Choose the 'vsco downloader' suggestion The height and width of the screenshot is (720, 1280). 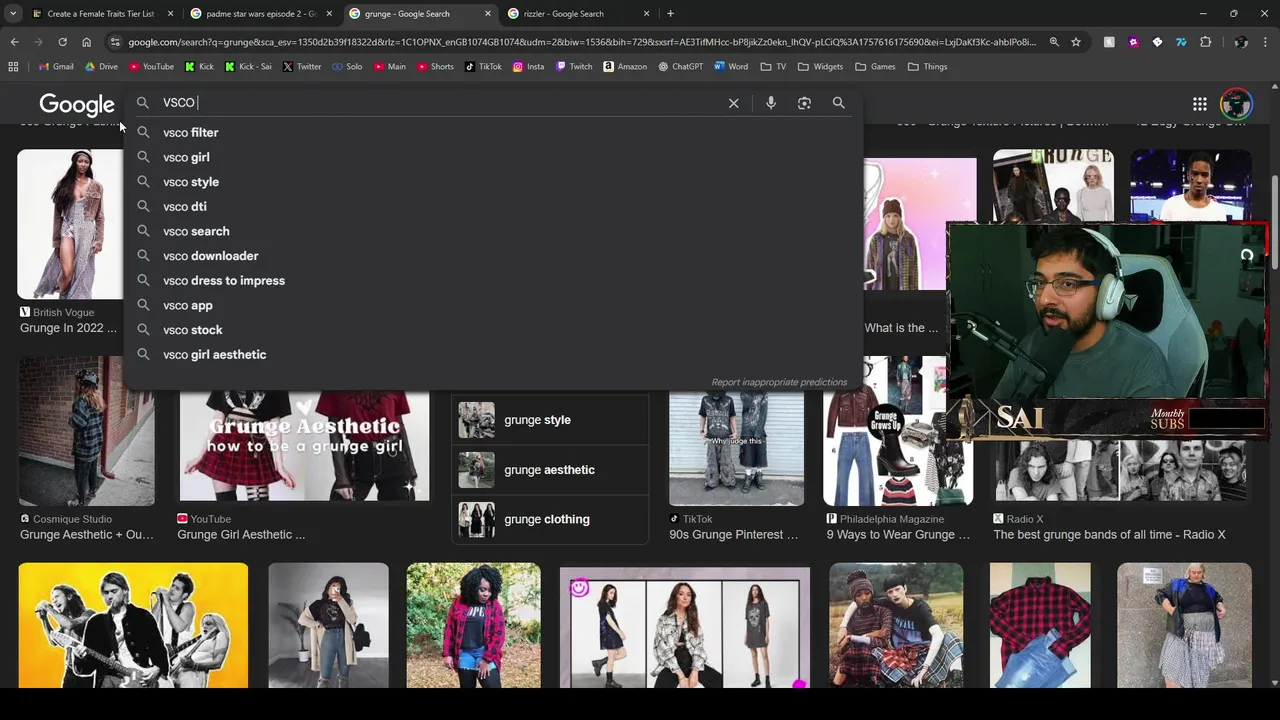pyautogui.click(x=492, y=256)
